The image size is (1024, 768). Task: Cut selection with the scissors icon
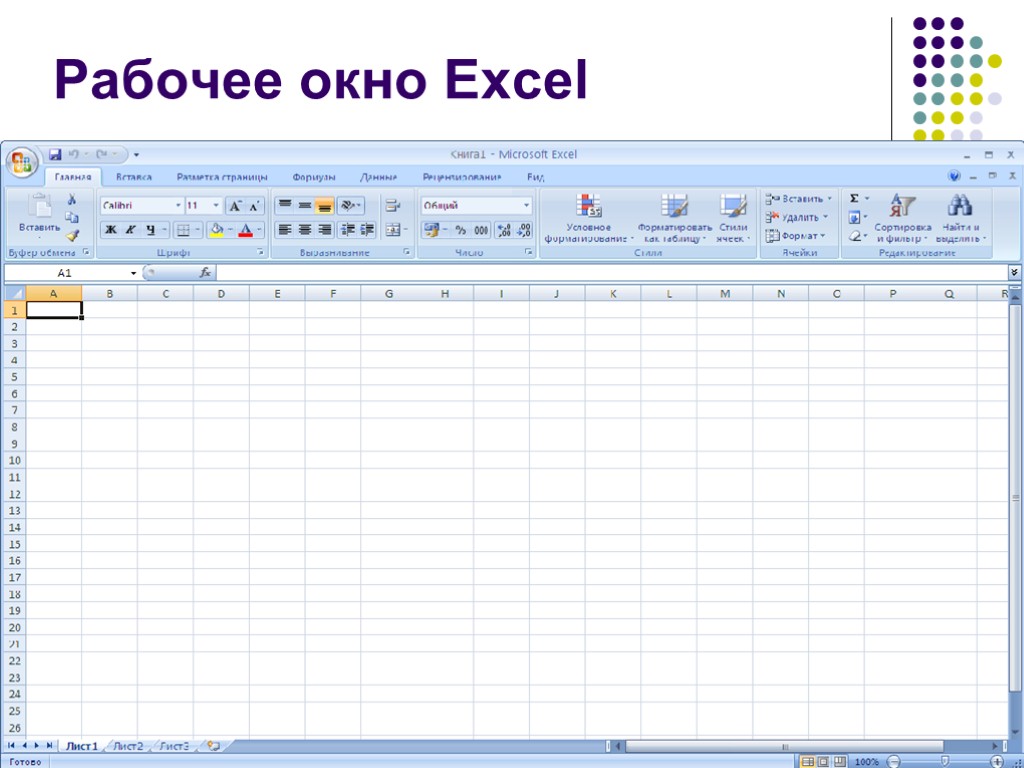click(72, 199)
